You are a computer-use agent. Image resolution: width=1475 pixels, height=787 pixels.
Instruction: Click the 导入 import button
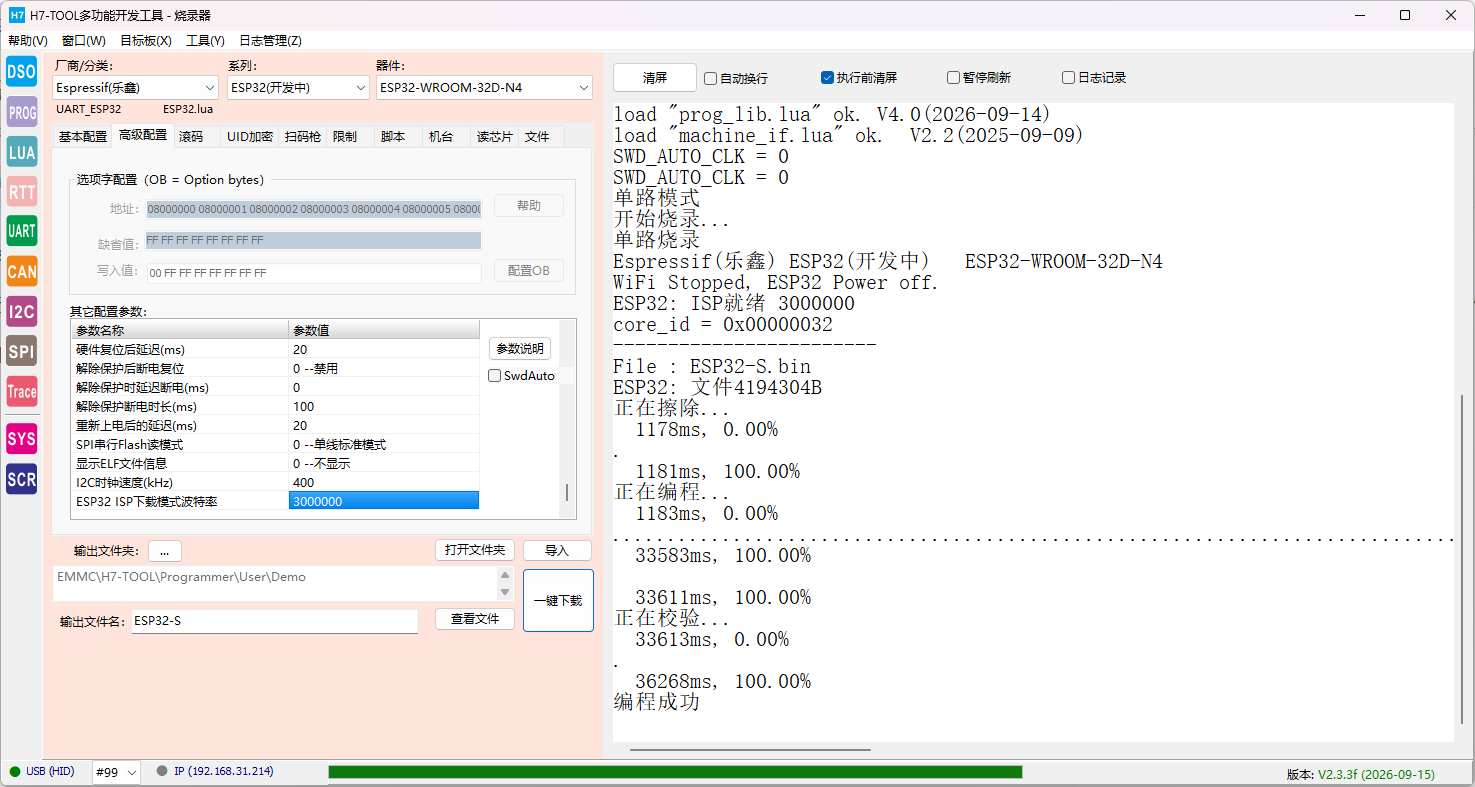tap(557, 551)
